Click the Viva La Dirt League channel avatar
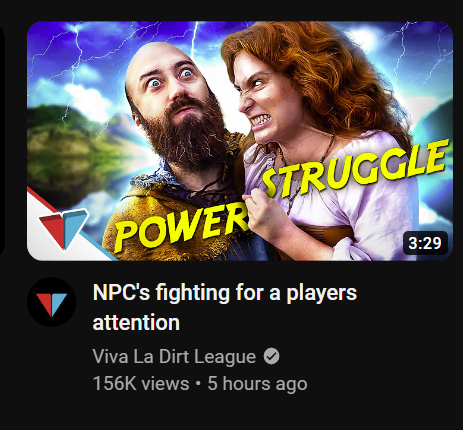 [51, 302]
